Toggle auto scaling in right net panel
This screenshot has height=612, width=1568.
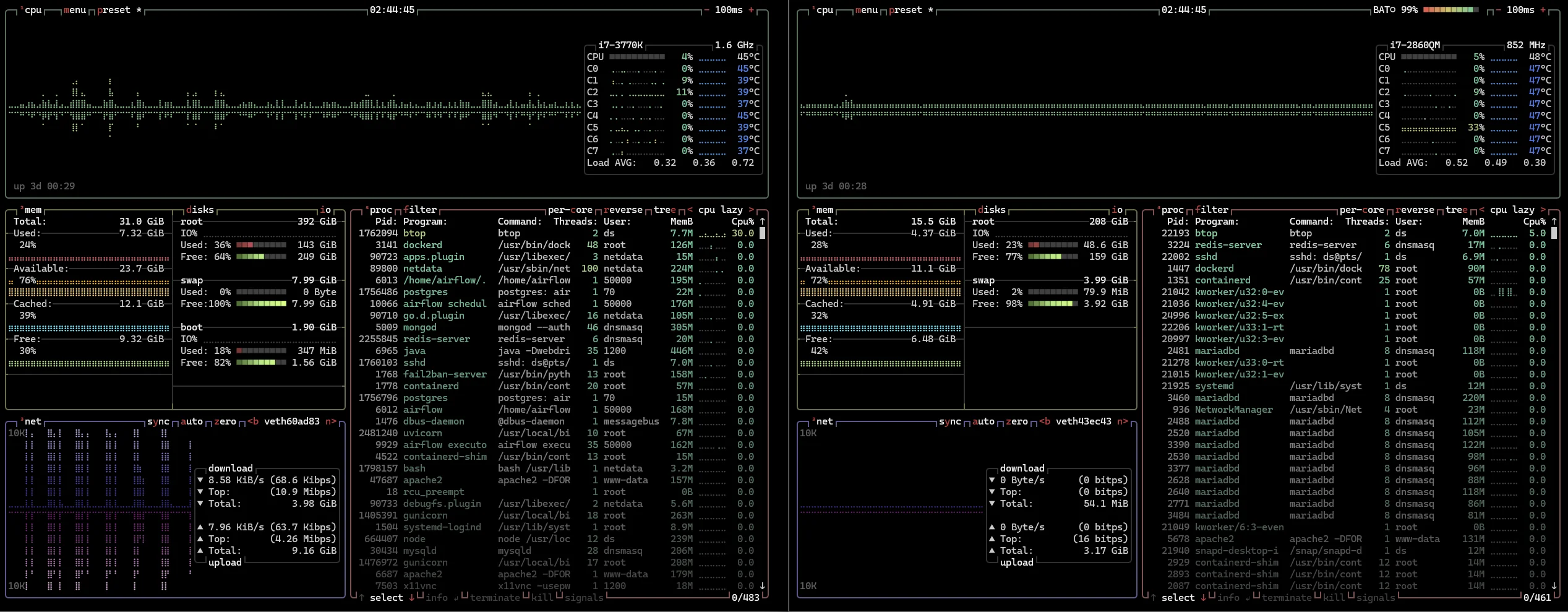coord(983,421)
